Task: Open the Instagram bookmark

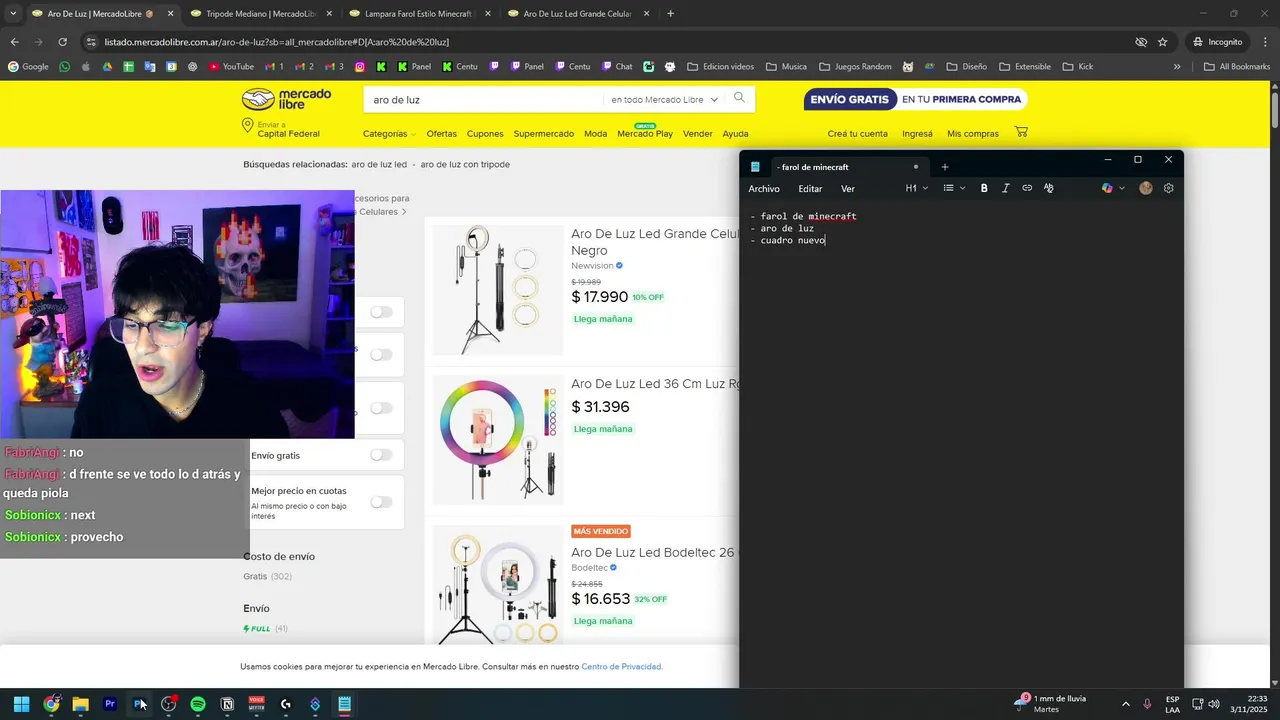Action: pos(360,67)
